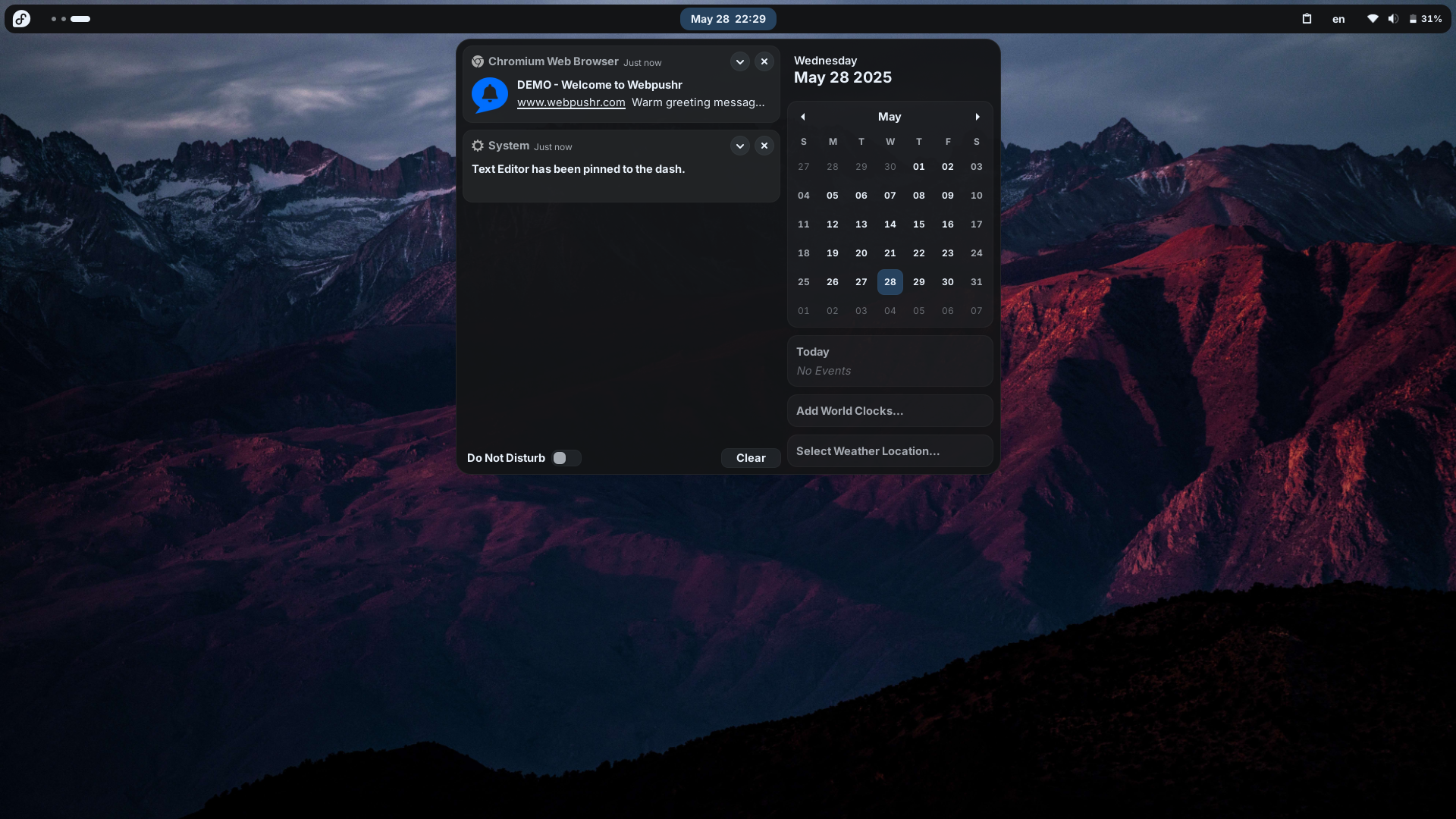Image resolution: width=1456 pixels, height=819 pixels.
Task: Go to the previous month with the left arrow
Action: (x=803, y=116)
